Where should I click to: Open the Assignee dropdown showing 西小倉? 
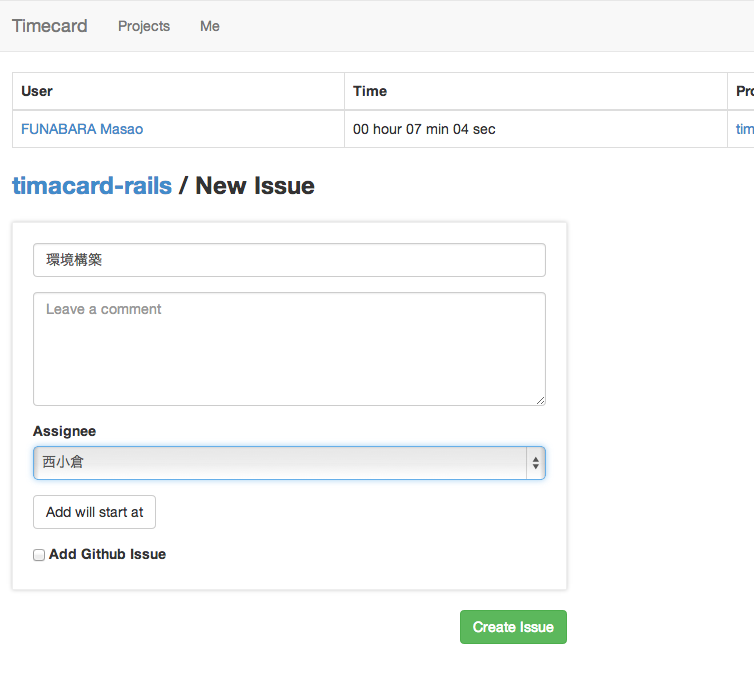(x=280, y=463)
